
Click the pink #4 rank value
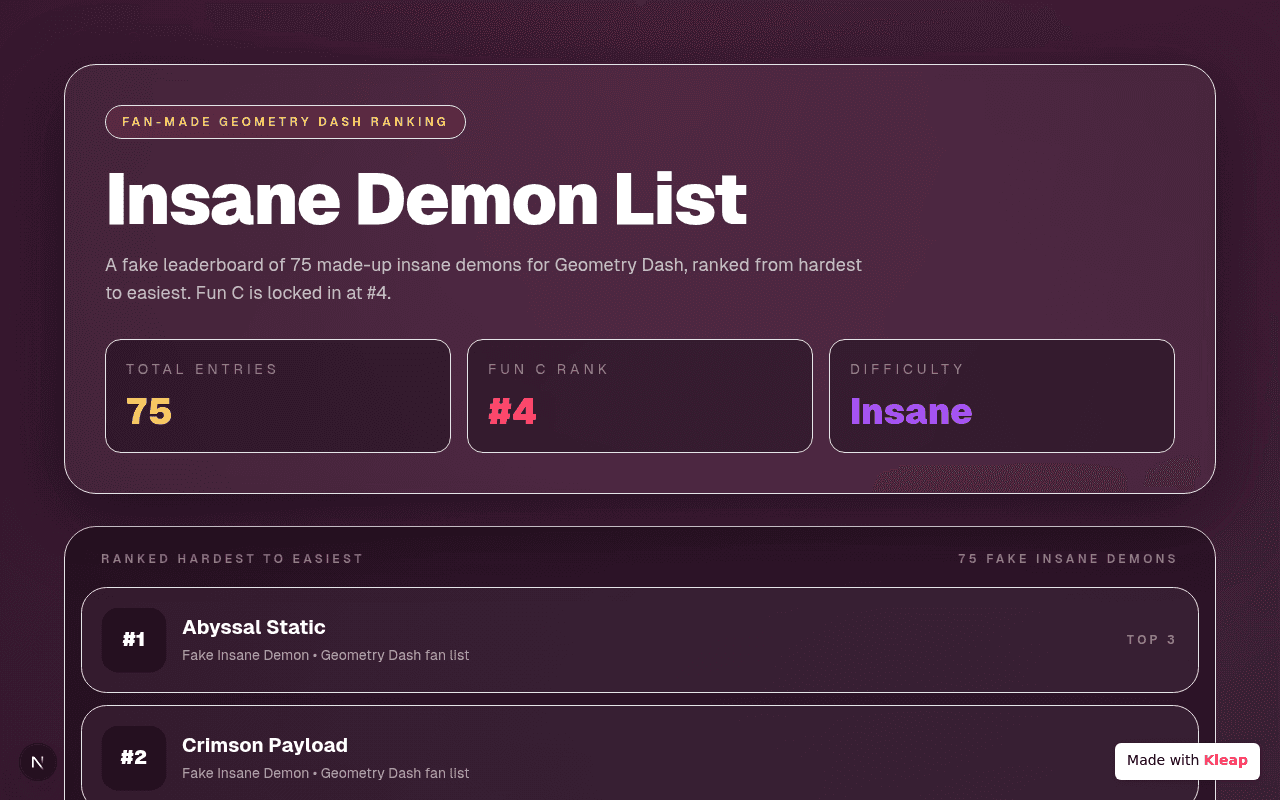pyautogui.click(x=512, y=412)
